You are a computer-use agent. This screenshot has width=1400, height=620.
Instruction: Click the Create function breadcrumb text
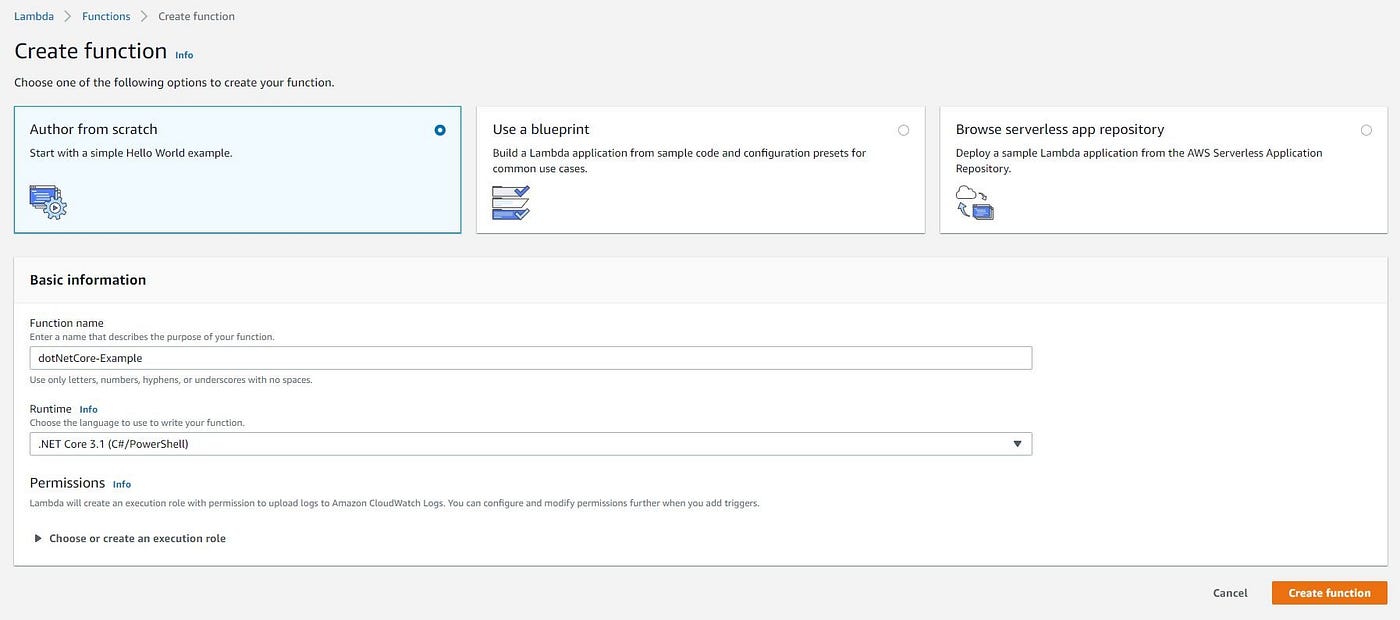point(197,16)
